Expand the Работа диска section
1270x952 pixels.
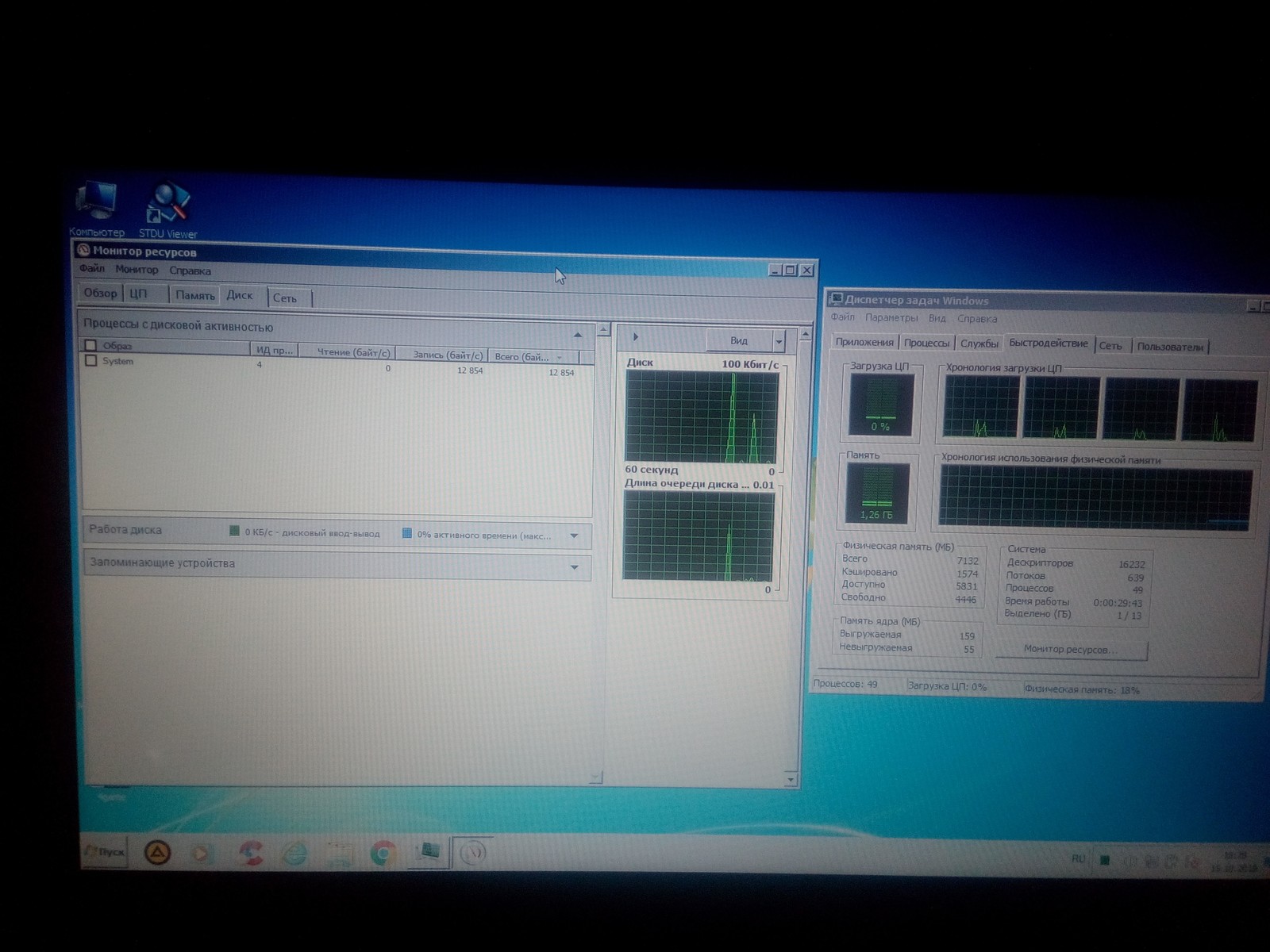574,536
